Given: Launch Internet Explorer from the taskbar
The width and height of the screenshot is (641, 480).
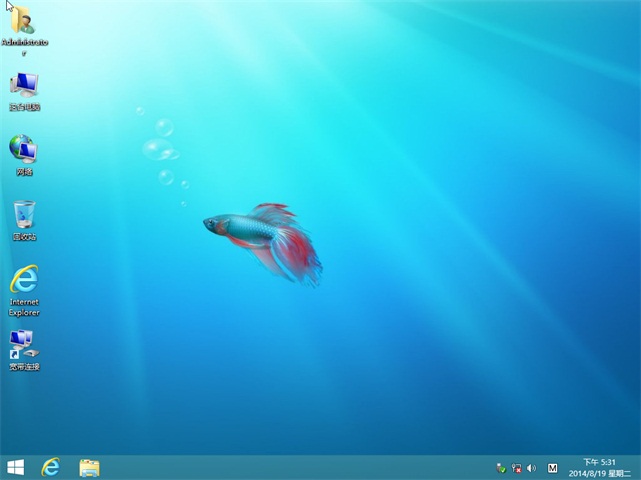Looking at the screenshot, I should point(50,467).
